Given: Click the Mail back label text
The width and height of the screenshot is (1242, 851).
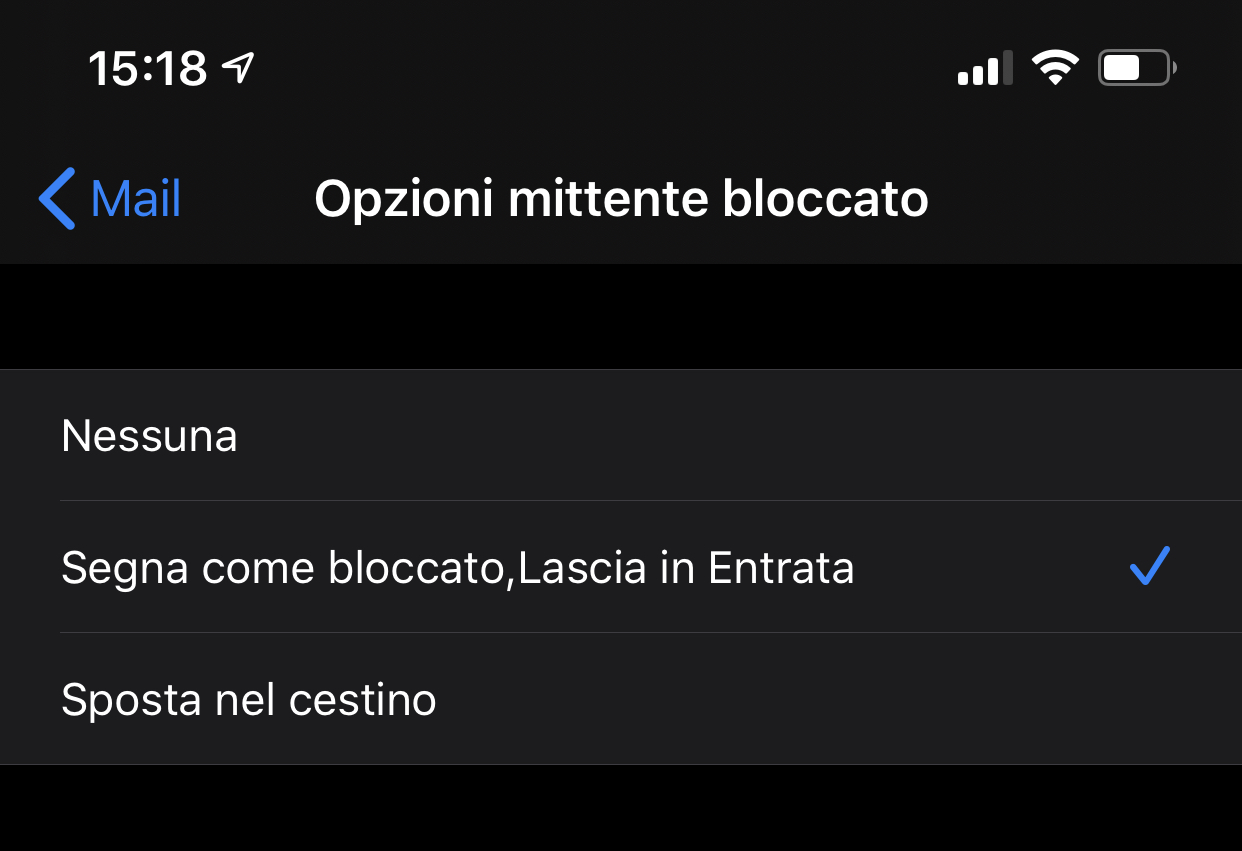Looking at the screenshot, I should coord(136,199).
